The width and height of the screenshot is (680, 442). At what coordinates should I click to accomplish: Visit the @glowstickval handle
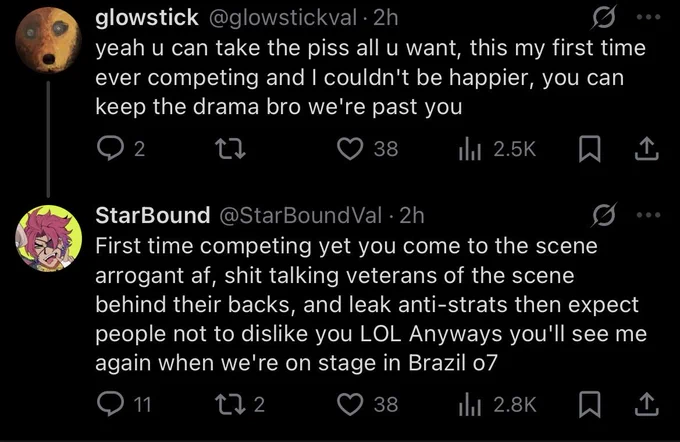coord(283,18)
